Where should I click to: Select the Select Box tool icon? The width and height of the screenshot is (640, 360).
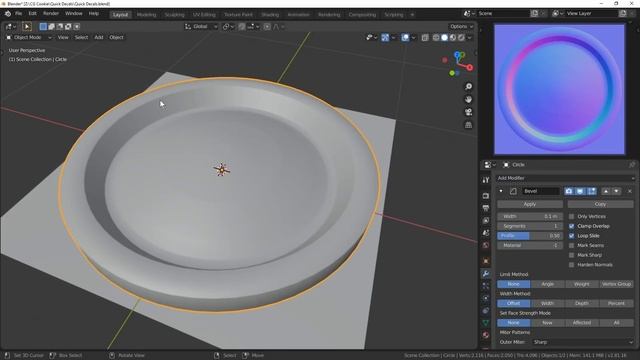pyautogui.click(x=27, y=27)
